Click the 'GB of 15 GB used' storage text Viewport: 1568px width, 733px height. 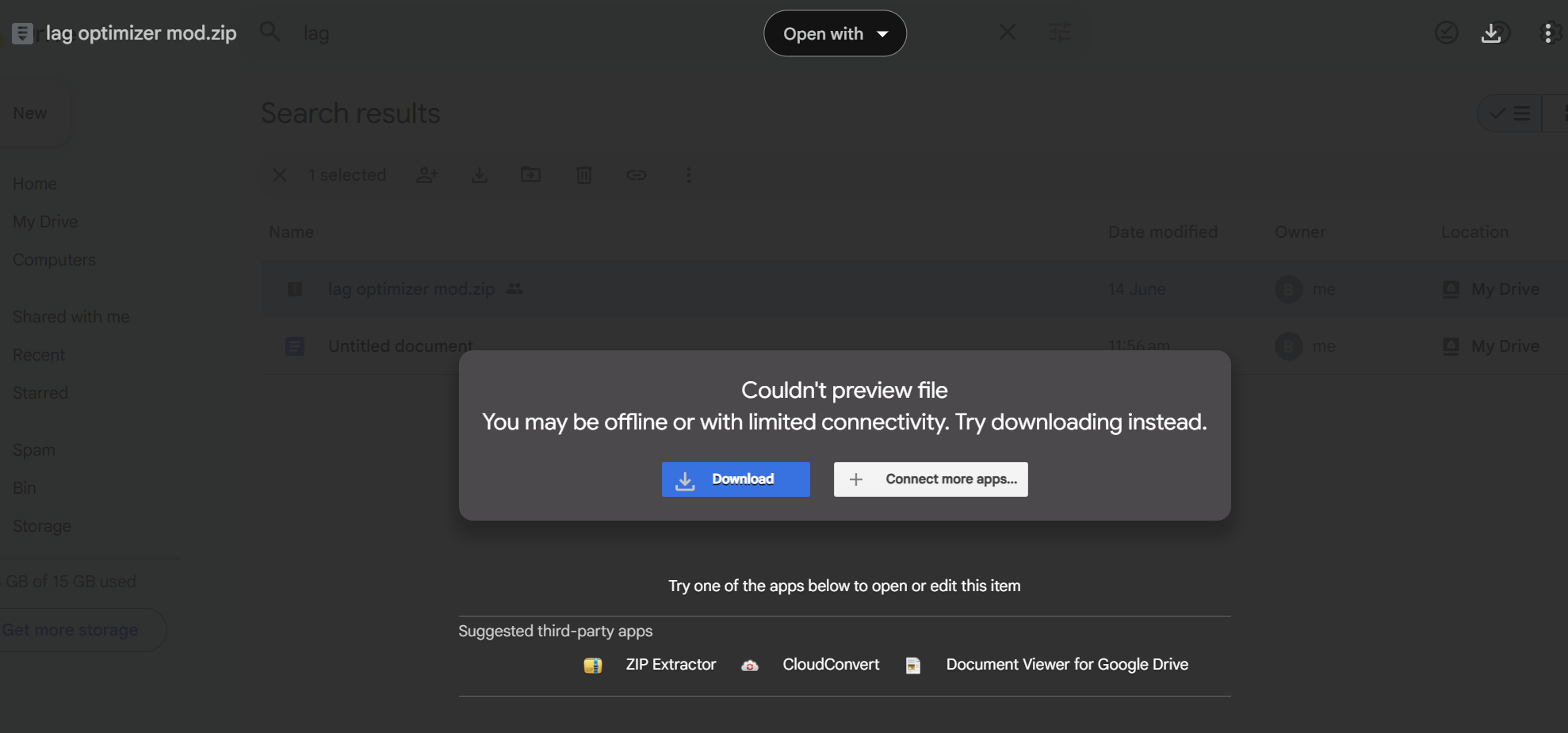(69, 582)
